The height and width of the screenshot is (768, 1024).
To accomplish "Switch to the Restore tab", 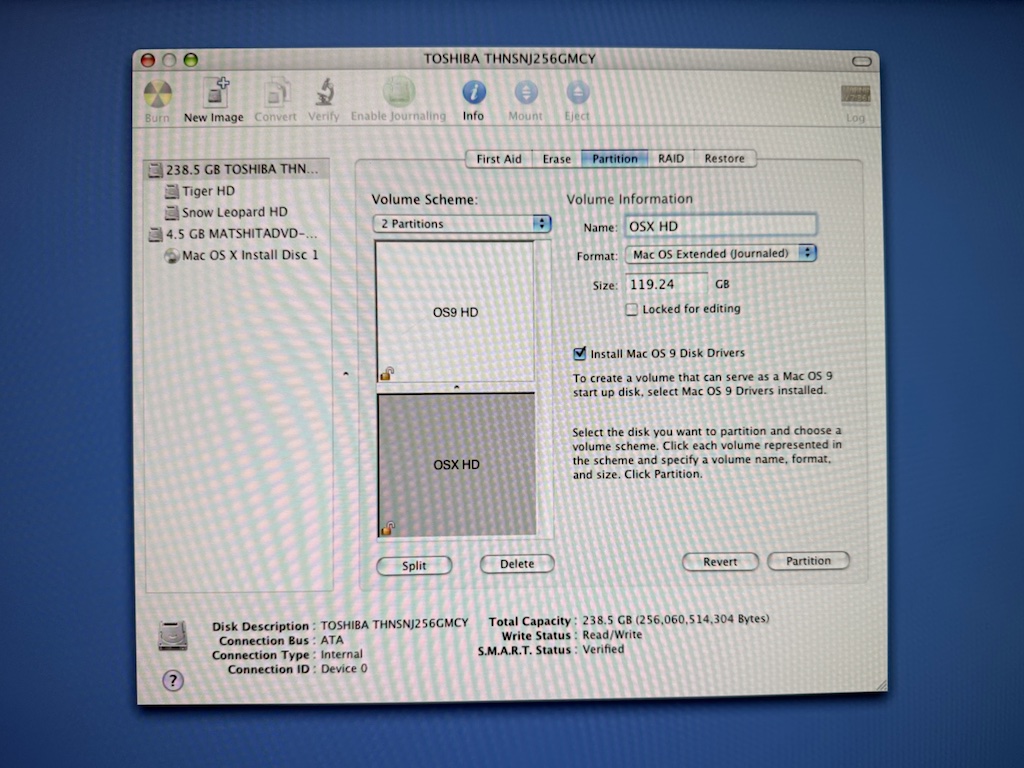I will (x=724, y=158).
